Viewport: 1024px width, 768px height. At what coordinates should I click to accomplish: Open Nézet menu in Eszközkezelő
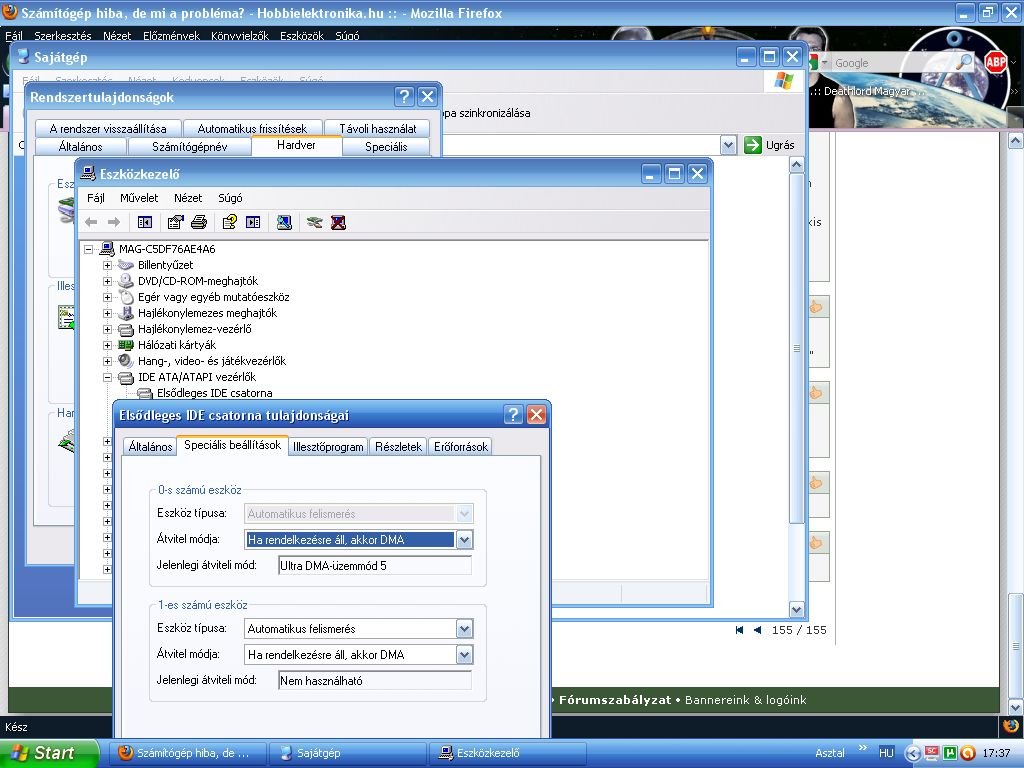pos(188,198)
